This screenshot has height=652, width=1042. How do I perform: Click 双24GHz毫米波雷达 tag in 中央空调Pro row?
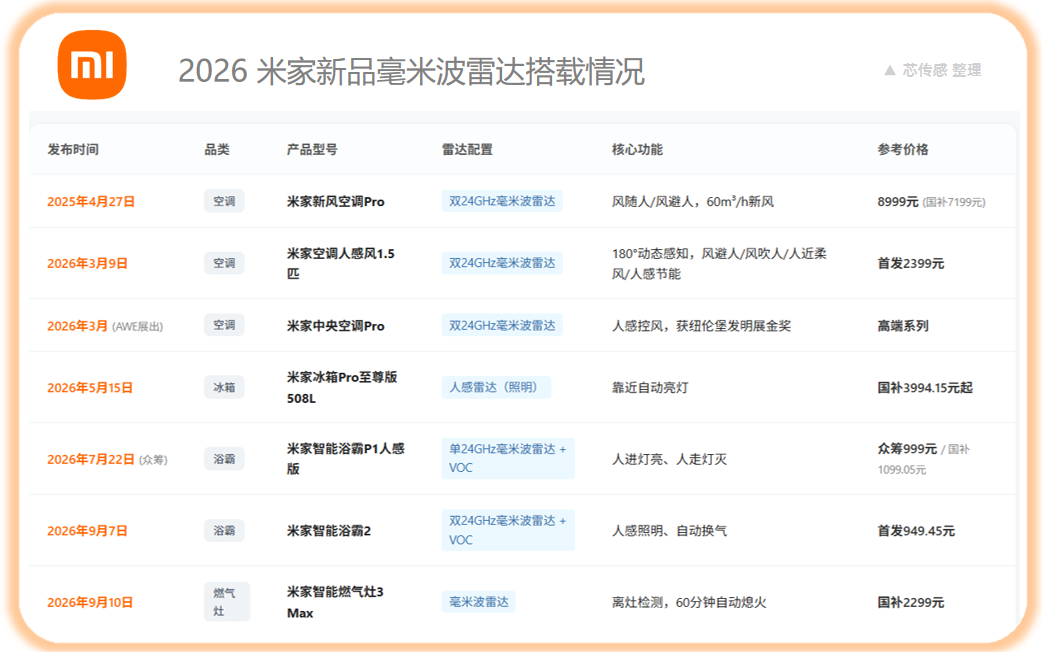502,325
